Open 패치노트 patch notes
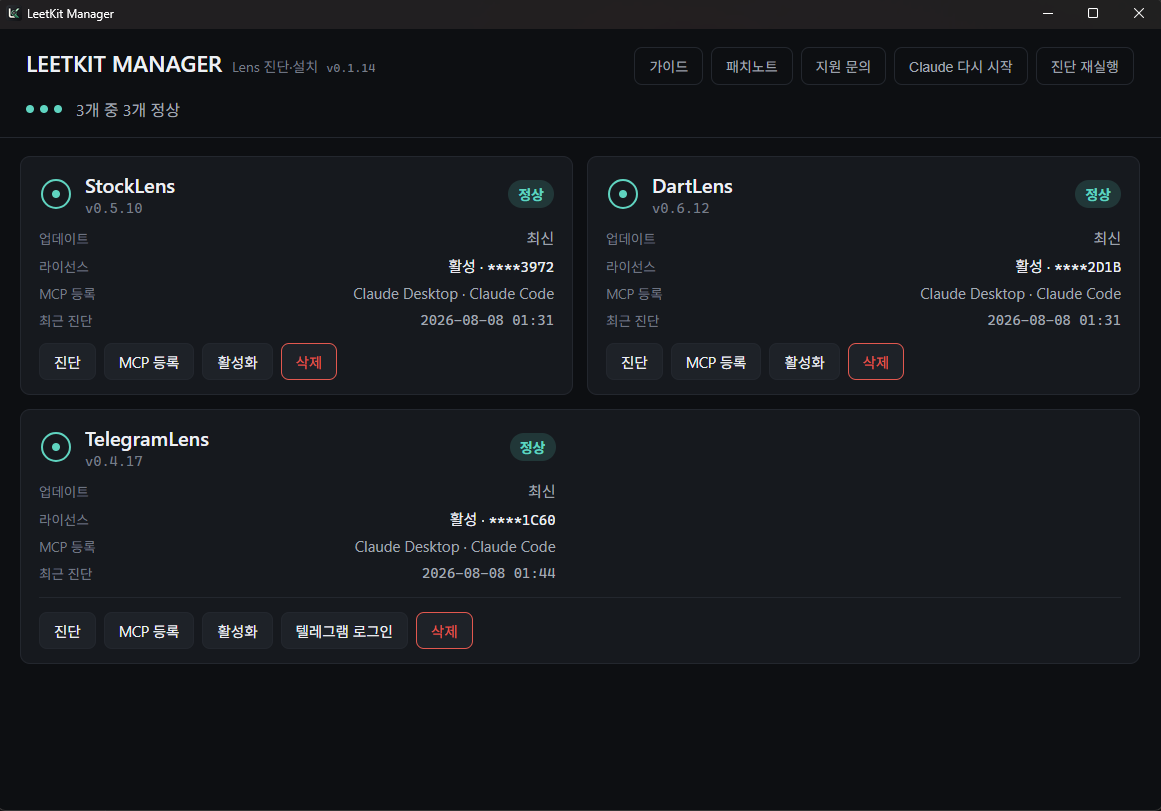 [x=752, y=67]
